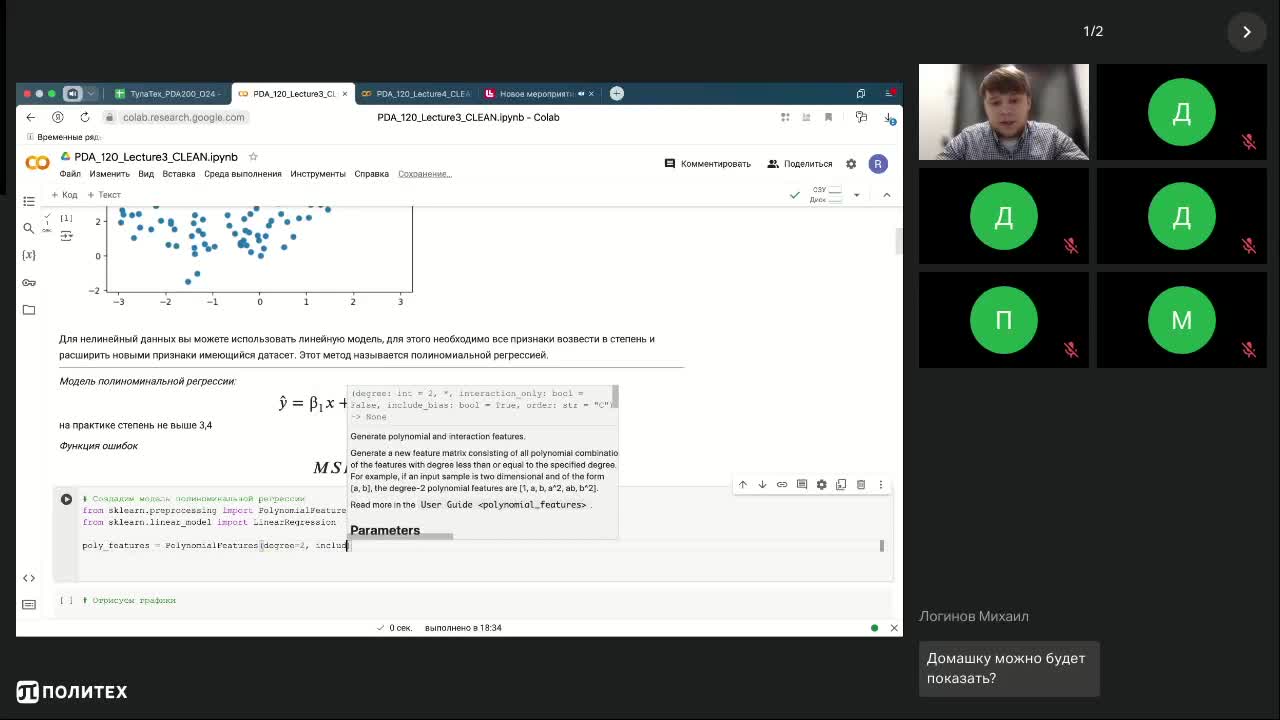The image size is (1280, 720).
Task: Click the Colab logo
Action: pos(37,163)
